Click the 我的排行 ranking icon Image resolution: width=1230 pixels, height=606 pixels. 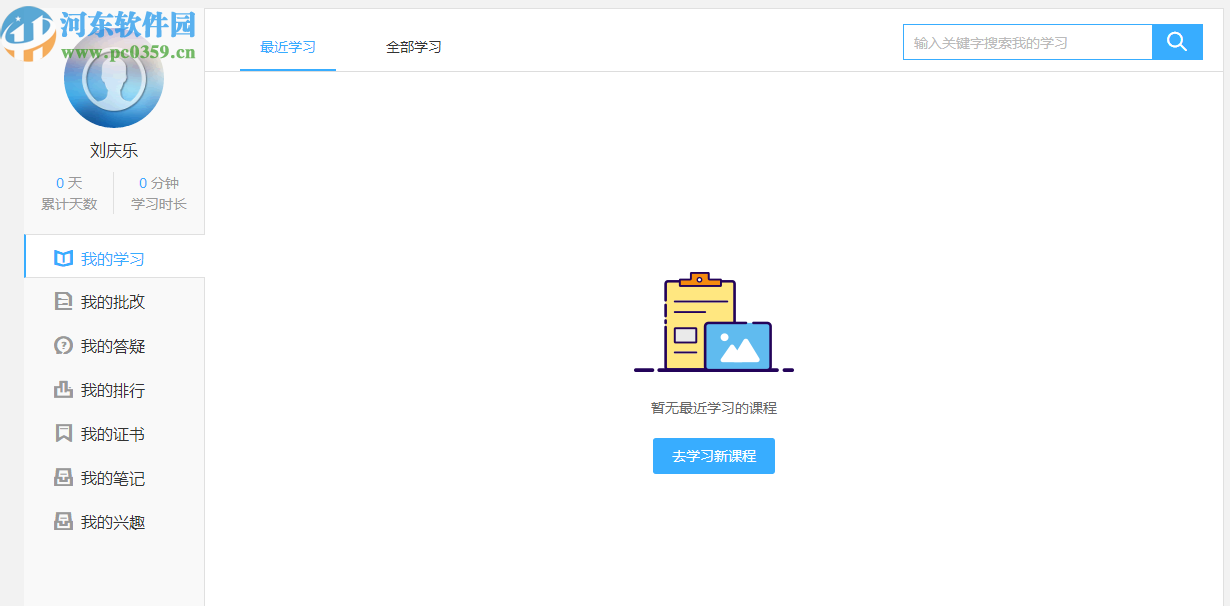pos(61,389)
